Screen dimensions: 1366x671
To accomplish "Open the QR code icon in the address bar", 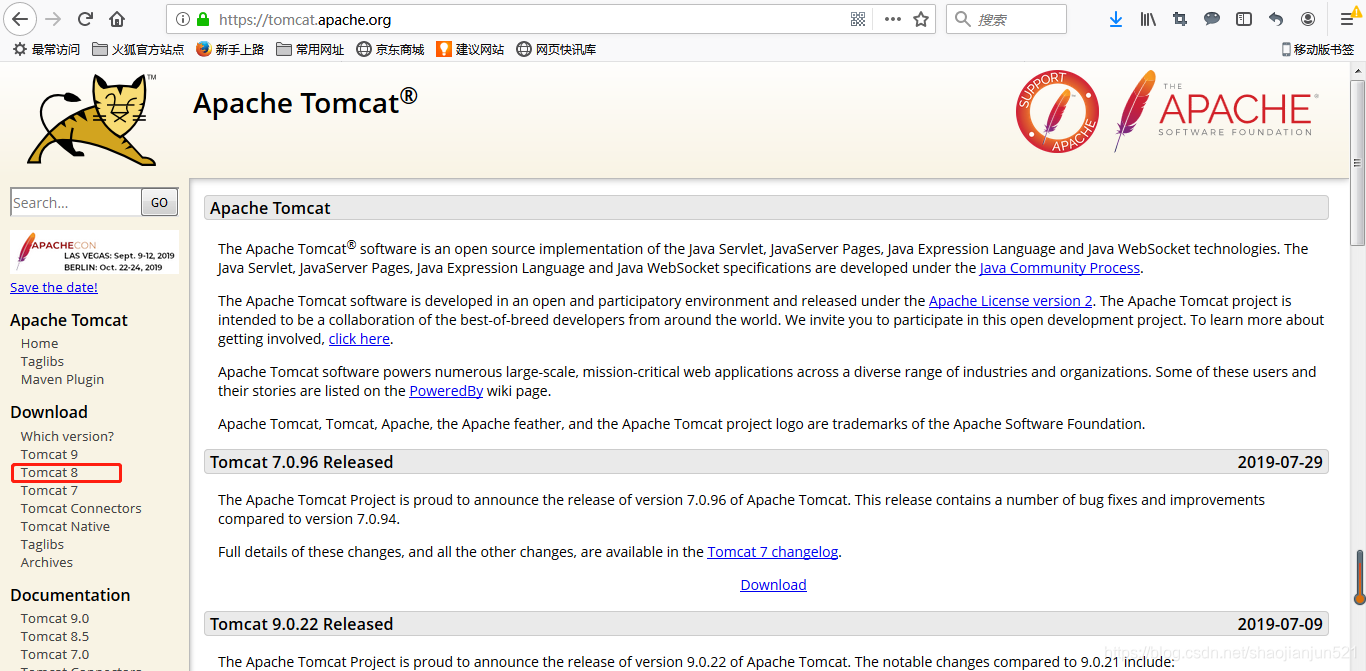I will [858, 19].
